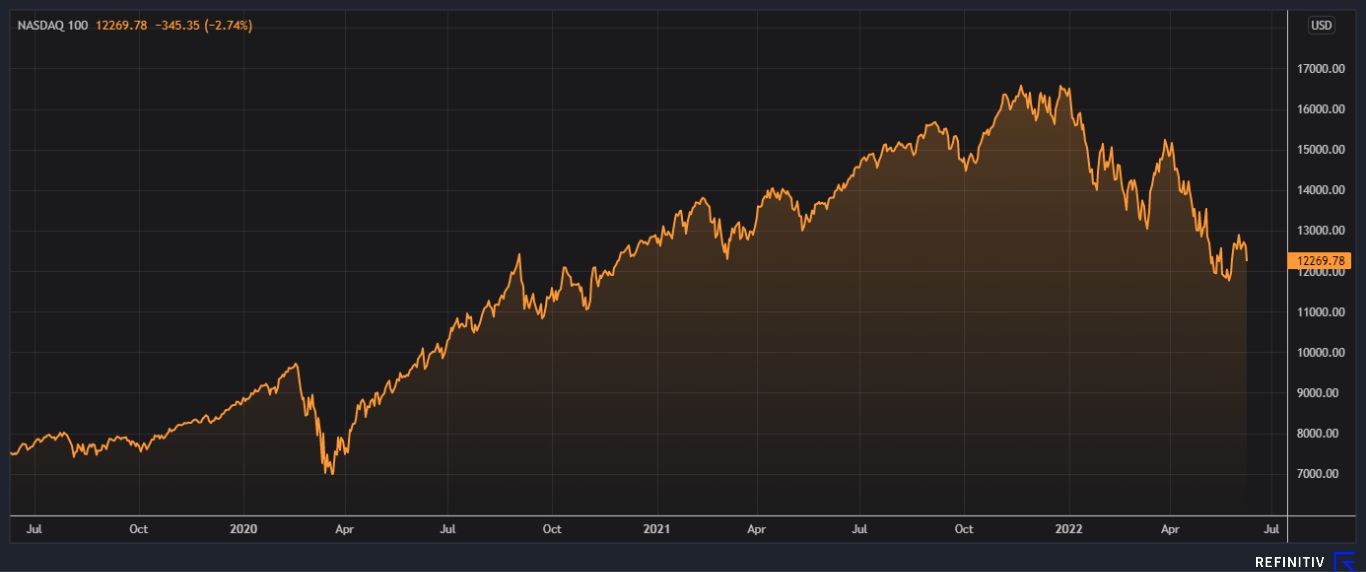Click the 2021 label on time axis
The height and width of the screenshot is (572, 1366).
click(x=656, y=529)
